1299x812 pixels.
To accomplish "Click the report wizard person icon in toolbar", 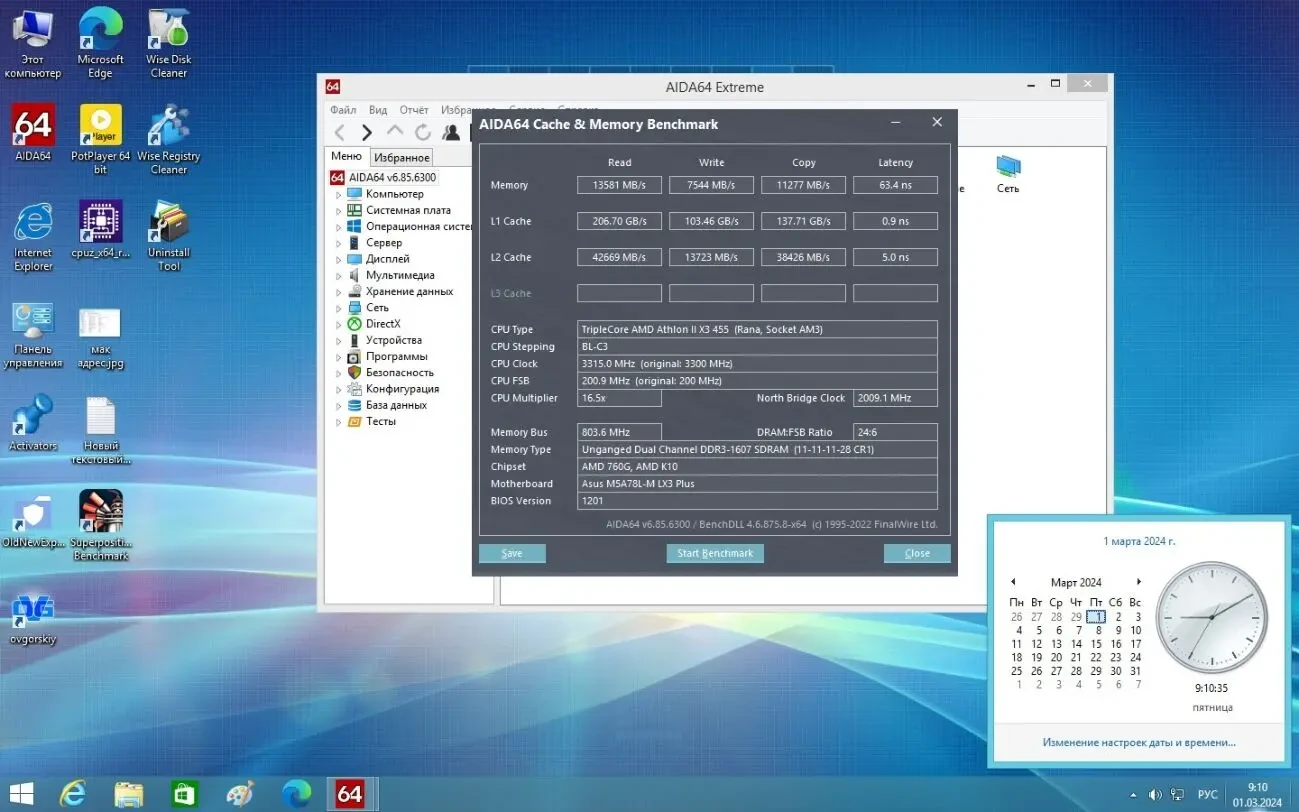I will 450,132.
